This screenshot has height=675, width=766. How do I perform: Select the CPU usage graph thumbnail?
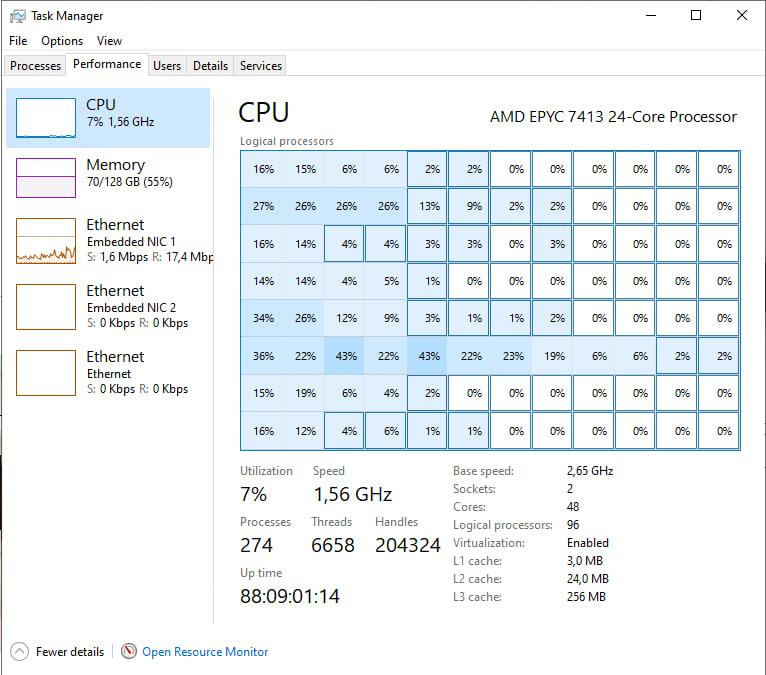point(46,118)
